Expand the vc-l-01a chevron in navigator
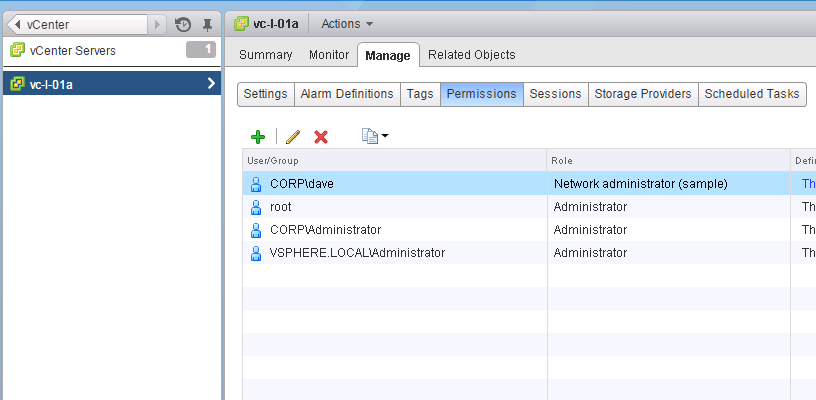Image resolution: width=816 pixels, height=400 pixels. pyautogui.click(x=210, y=84)
